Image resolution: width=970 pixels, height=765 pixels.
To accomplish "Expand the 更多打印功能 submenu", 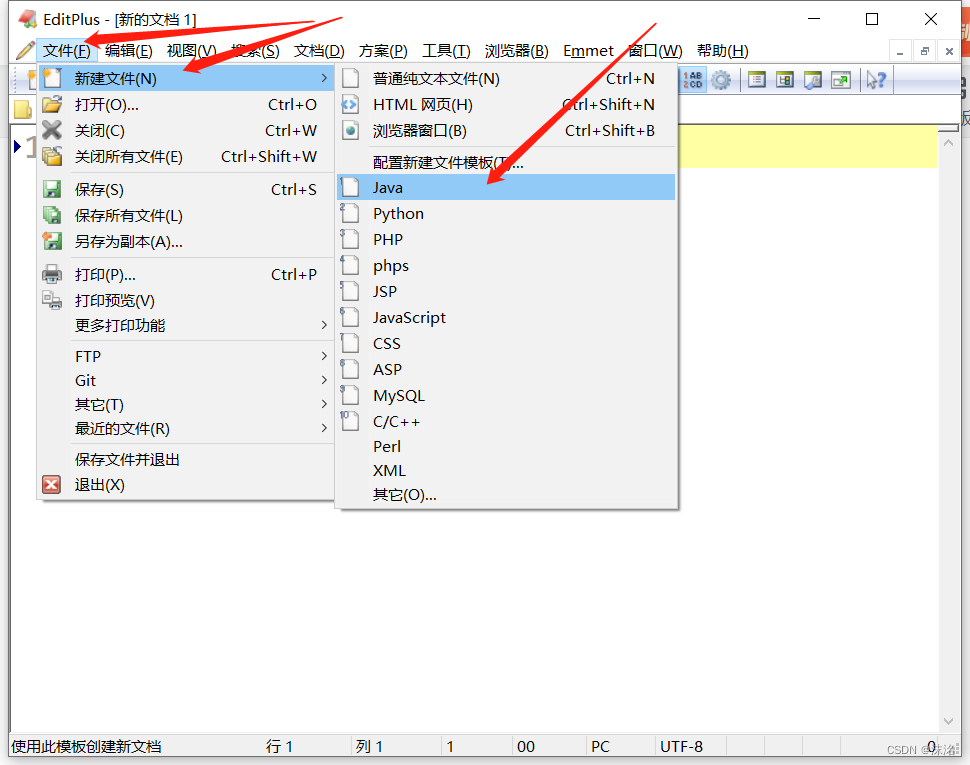I will pyautogui.click(x=186, y=325).
